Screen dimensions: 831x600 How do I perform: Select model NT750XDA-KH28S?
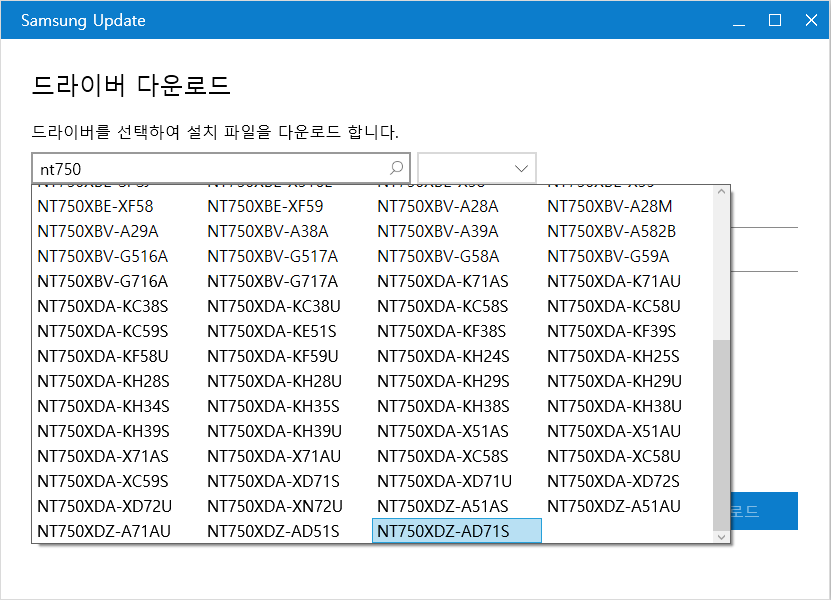click(103, 381)
